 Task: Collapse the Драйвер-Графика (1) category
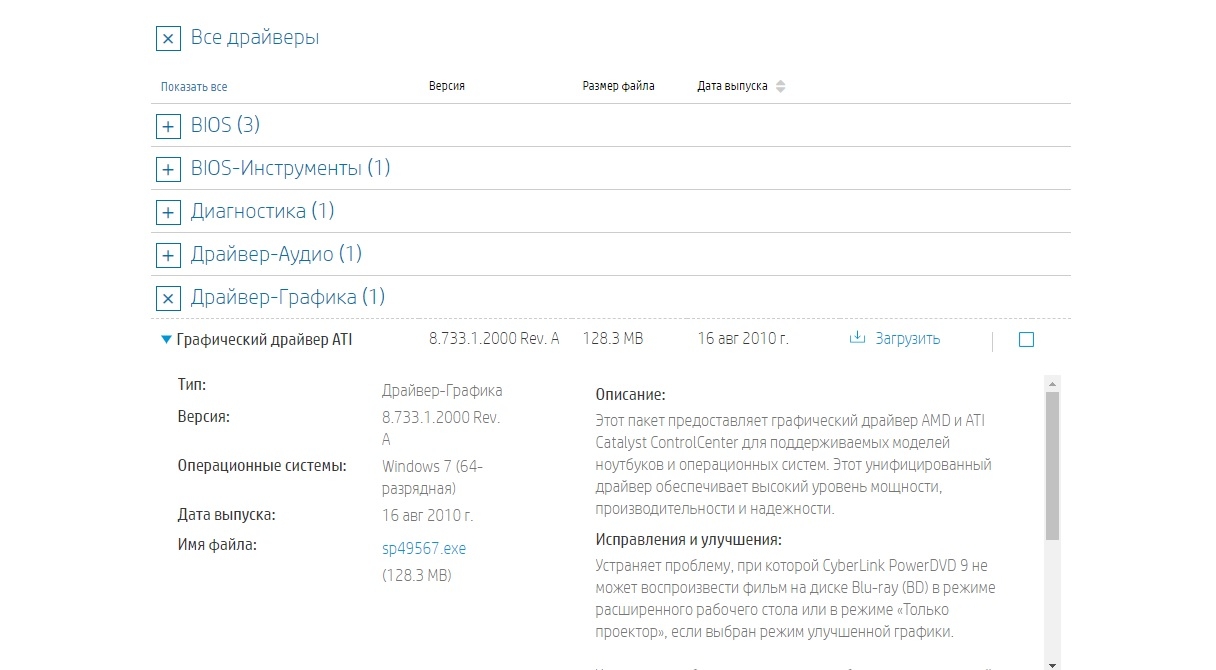(168, 298)
